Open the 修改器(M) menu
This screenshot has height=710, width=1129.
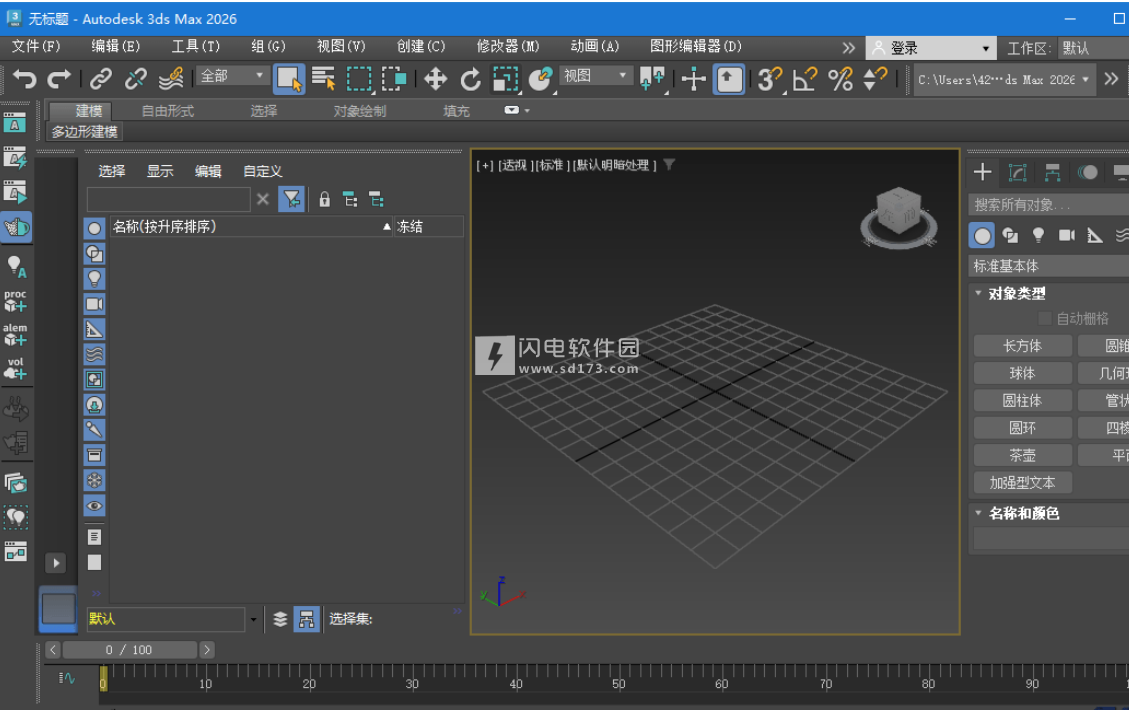[508, 47]
